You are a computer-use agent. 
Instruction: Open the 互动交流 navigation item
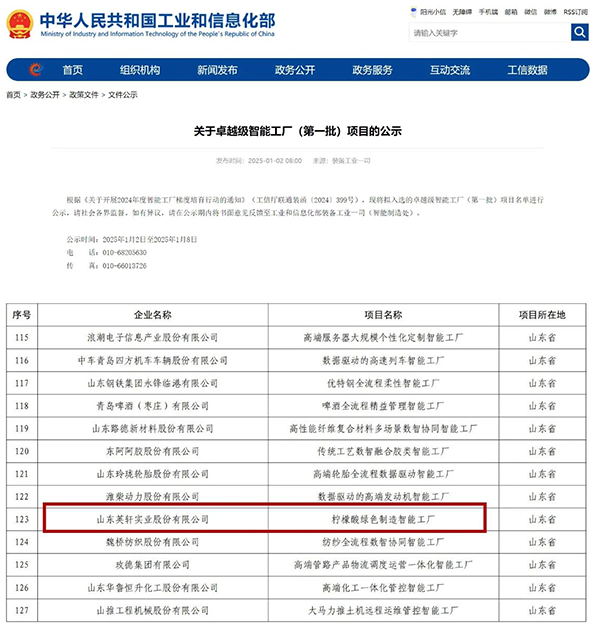[x=450, y=70]
